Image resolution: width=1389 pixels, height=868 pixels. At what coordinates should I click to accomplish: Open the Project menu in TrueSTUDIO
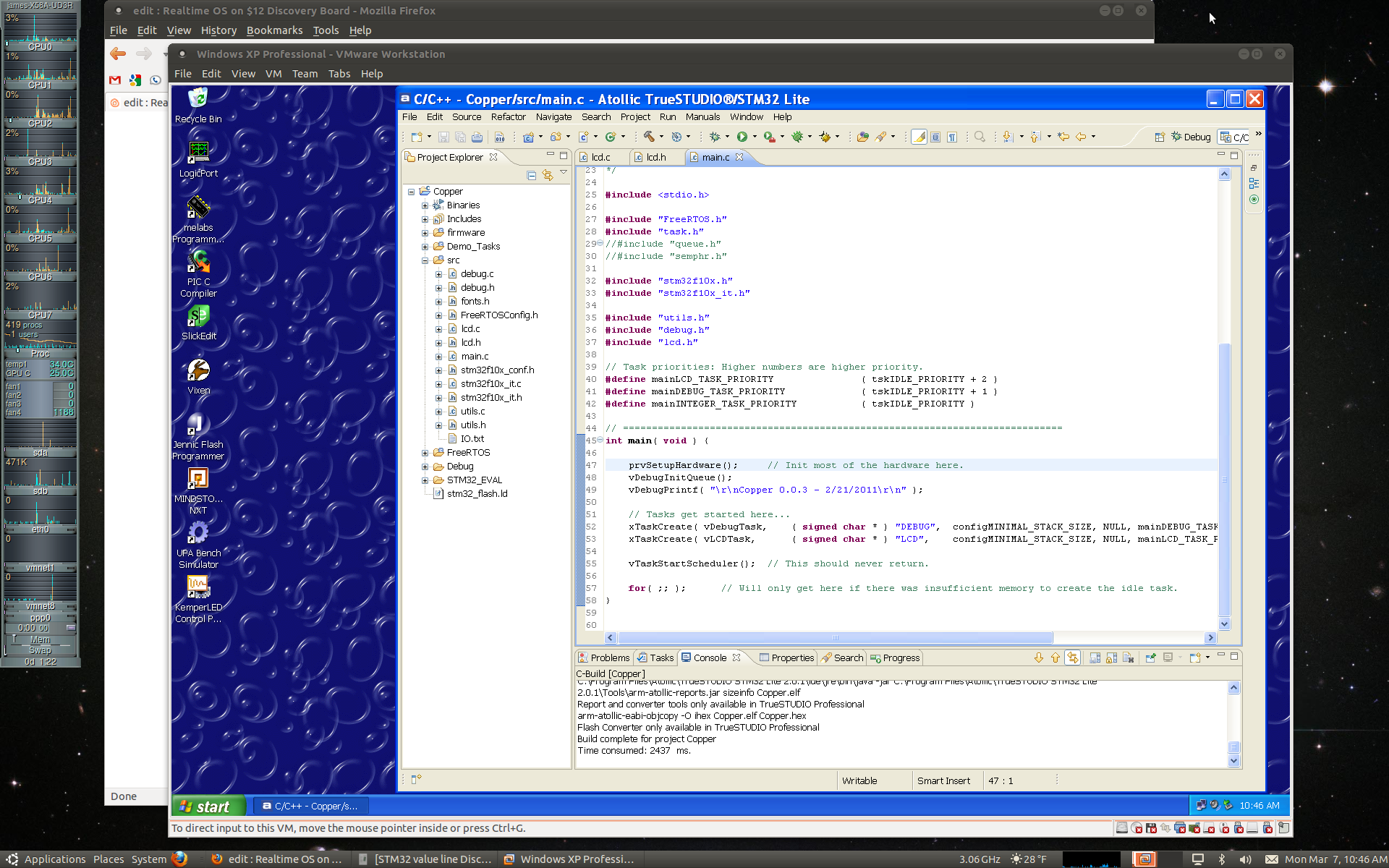pyautogui.click(x=635, y=116)
